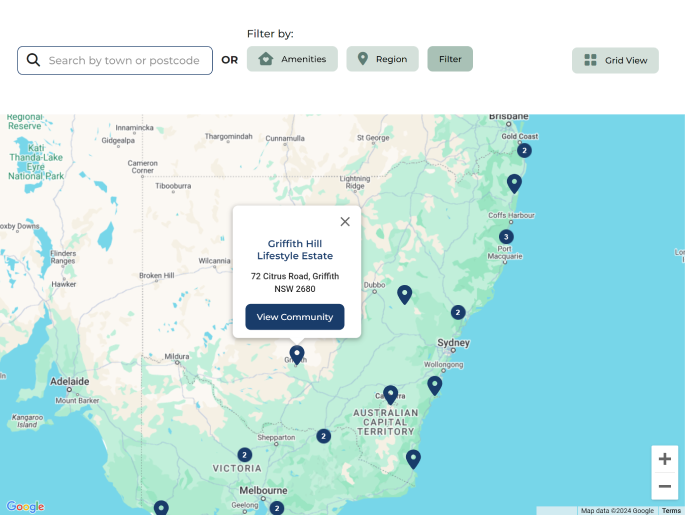
Task: Select the coastal pin south of Canberra
Action: click(413, 460)
